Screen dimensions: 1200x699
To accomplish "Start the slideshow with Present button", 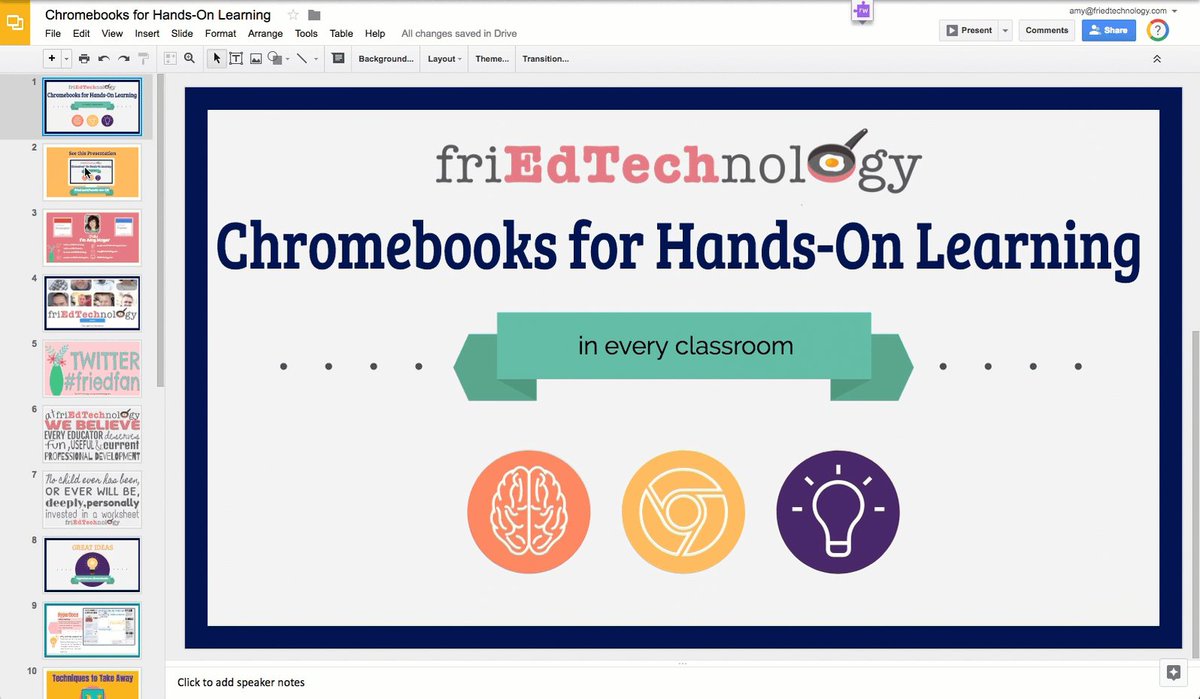I will point(968,30).
